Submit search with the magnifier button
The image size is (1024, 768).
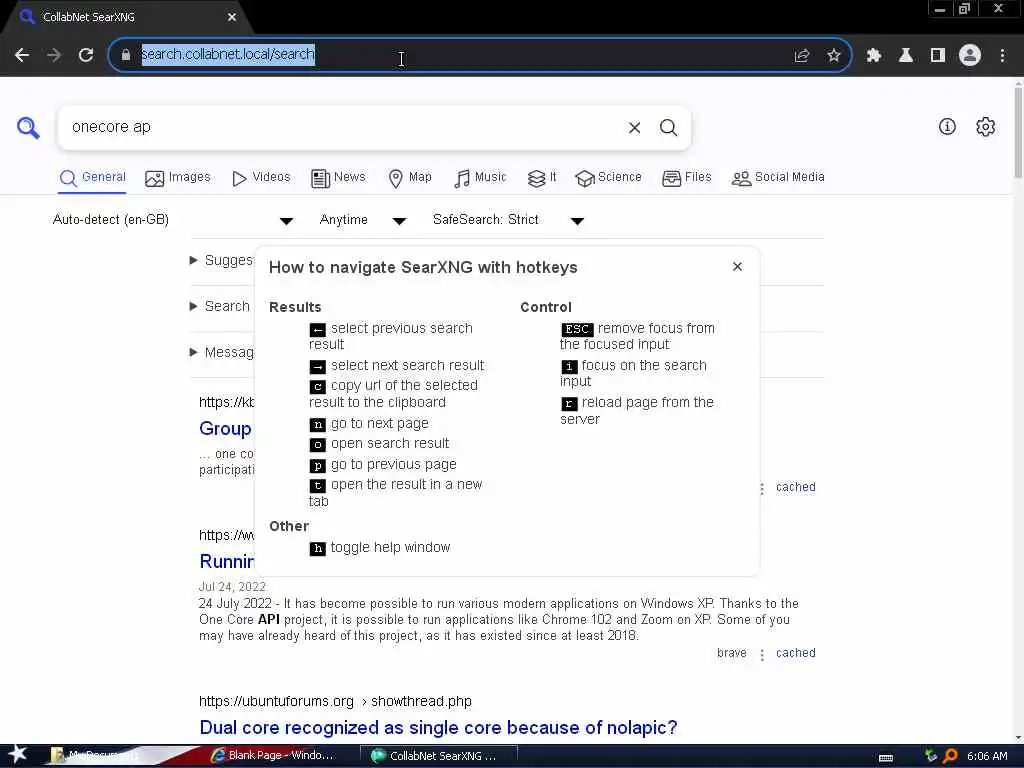click(668, 127)
